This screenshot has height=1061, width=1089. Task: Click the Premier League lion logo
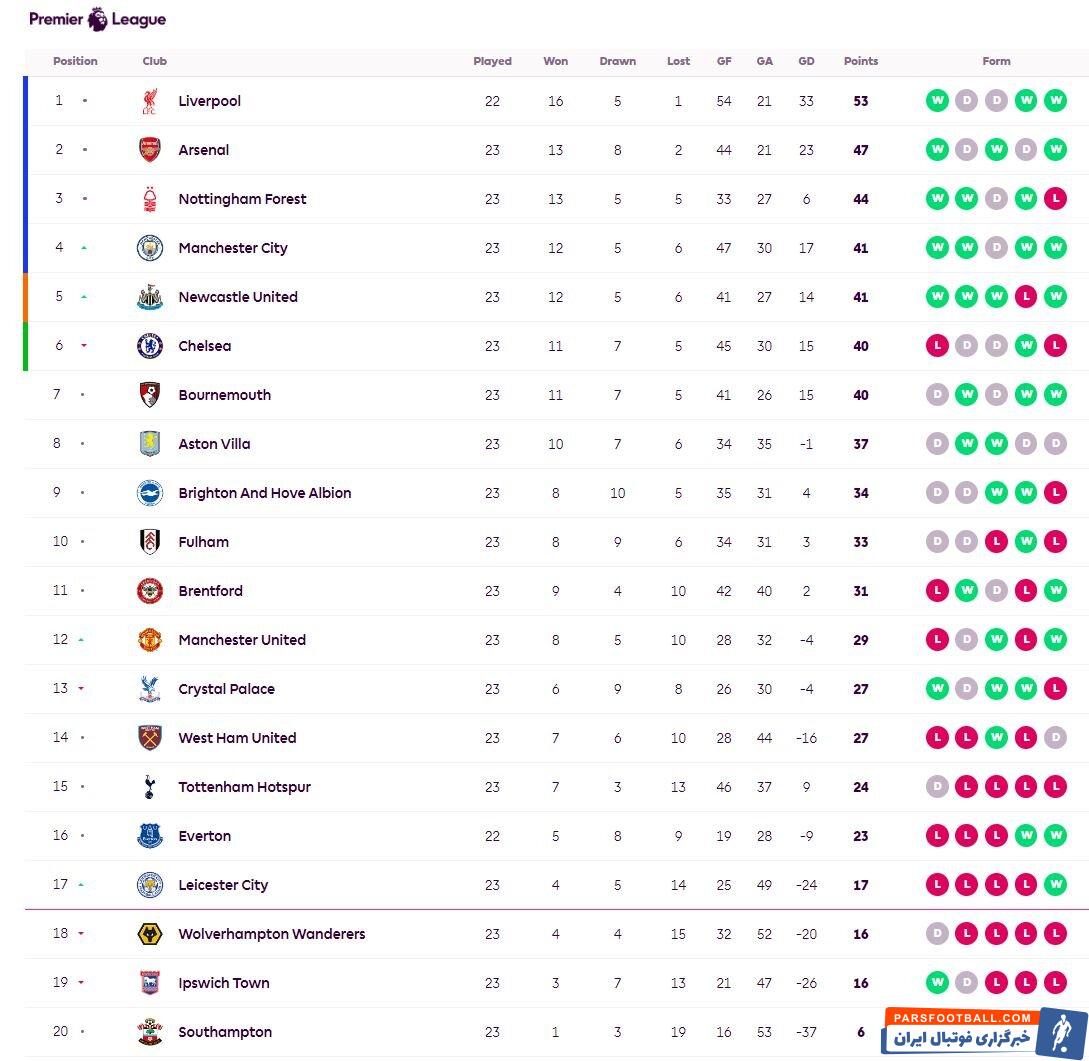[97, 19]
